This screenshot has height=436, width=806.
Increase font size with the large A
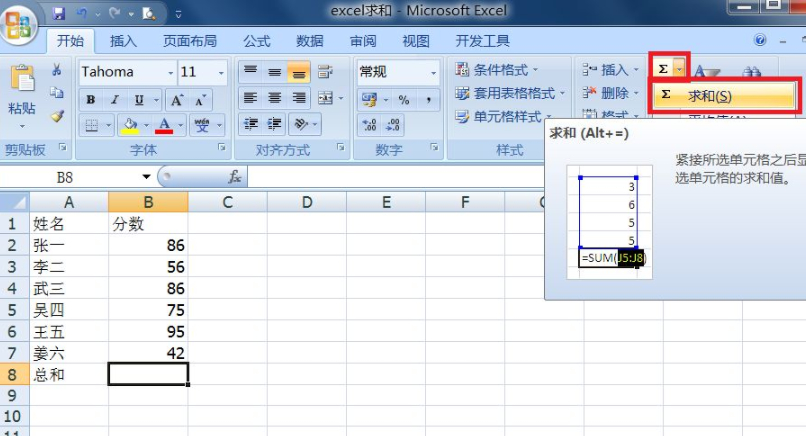(176, 100)
